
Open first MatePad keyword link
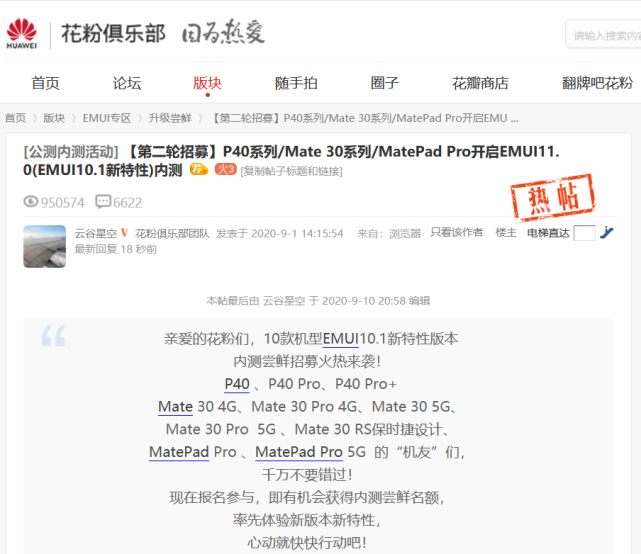[x=179, y=452]
